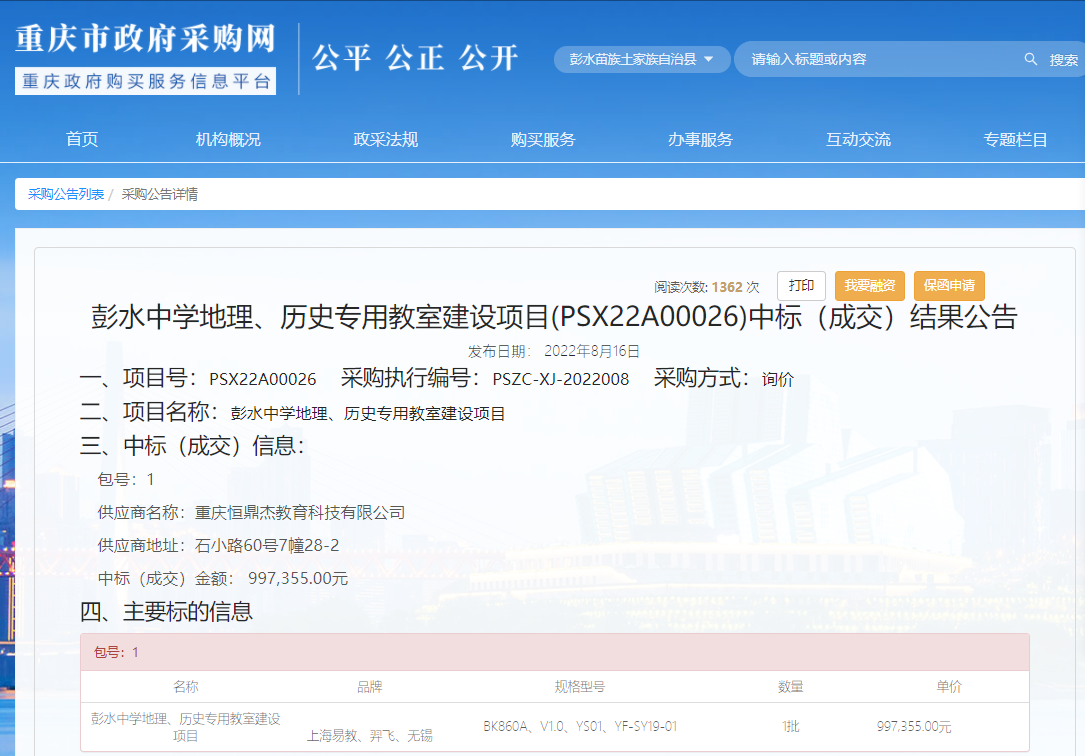The width and height of the screenshot is (1085, 756).
Task: Focus the 请输入标题或内容 search box
Action: 880,60
